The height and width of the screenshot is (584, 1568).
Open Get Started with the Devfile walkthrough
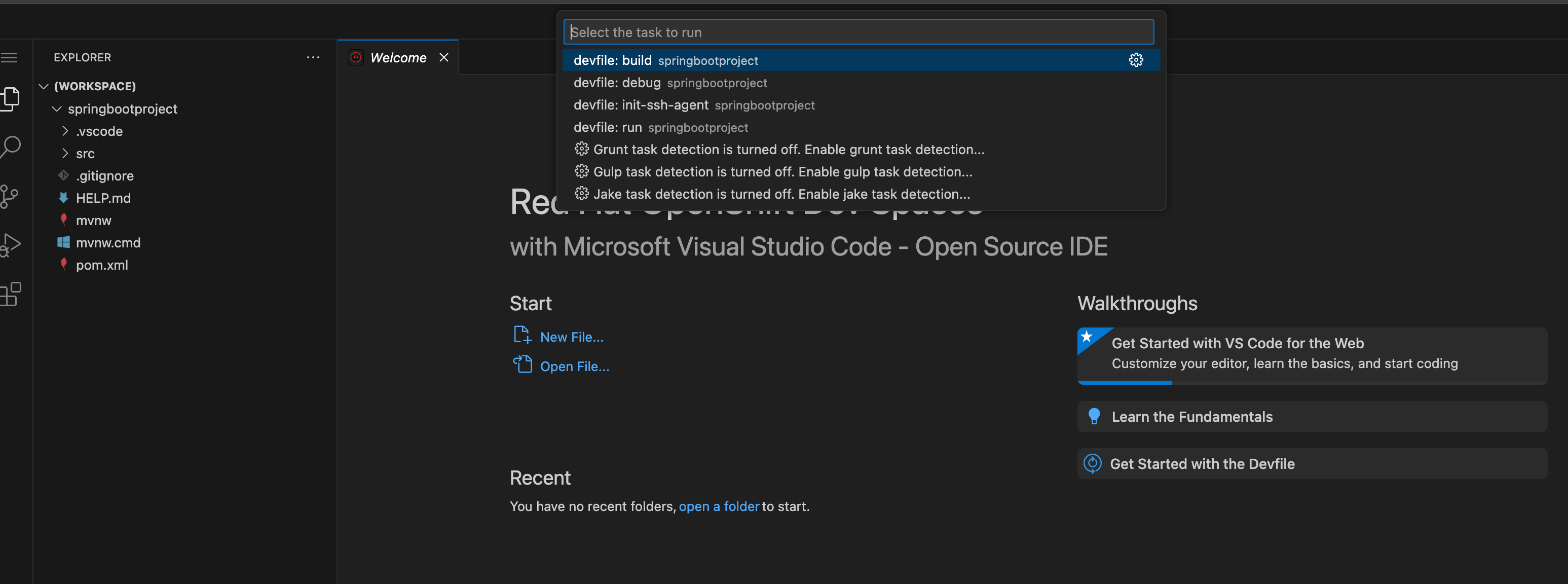coord(1312,463)
